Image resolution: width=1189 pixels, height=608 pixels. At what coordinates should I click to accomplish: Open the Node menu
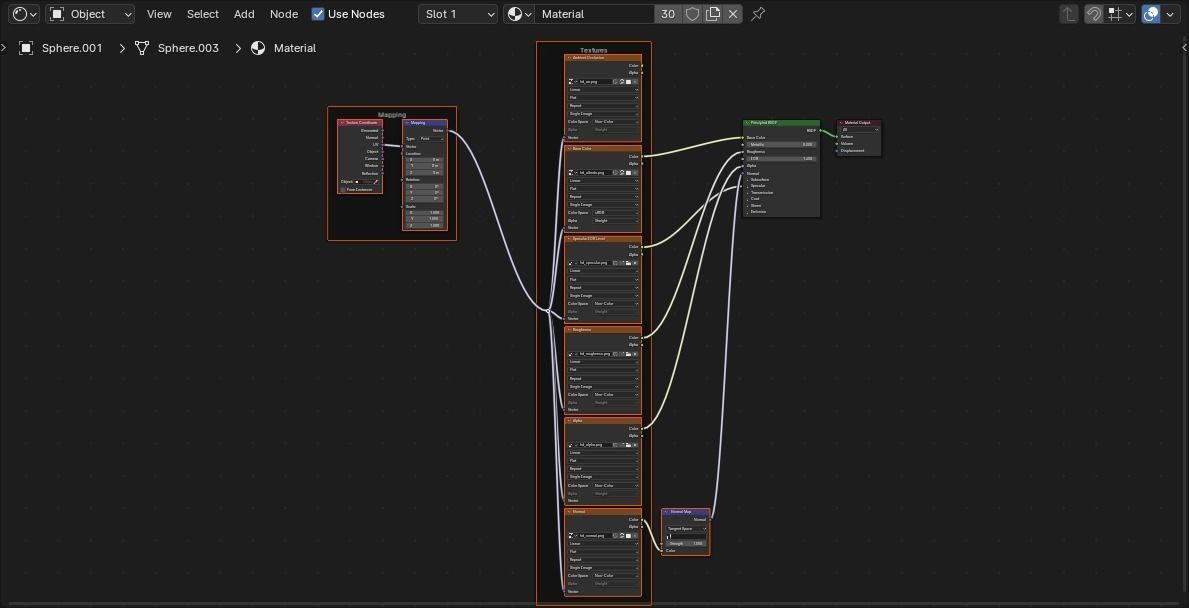click(x=284, y=14)
